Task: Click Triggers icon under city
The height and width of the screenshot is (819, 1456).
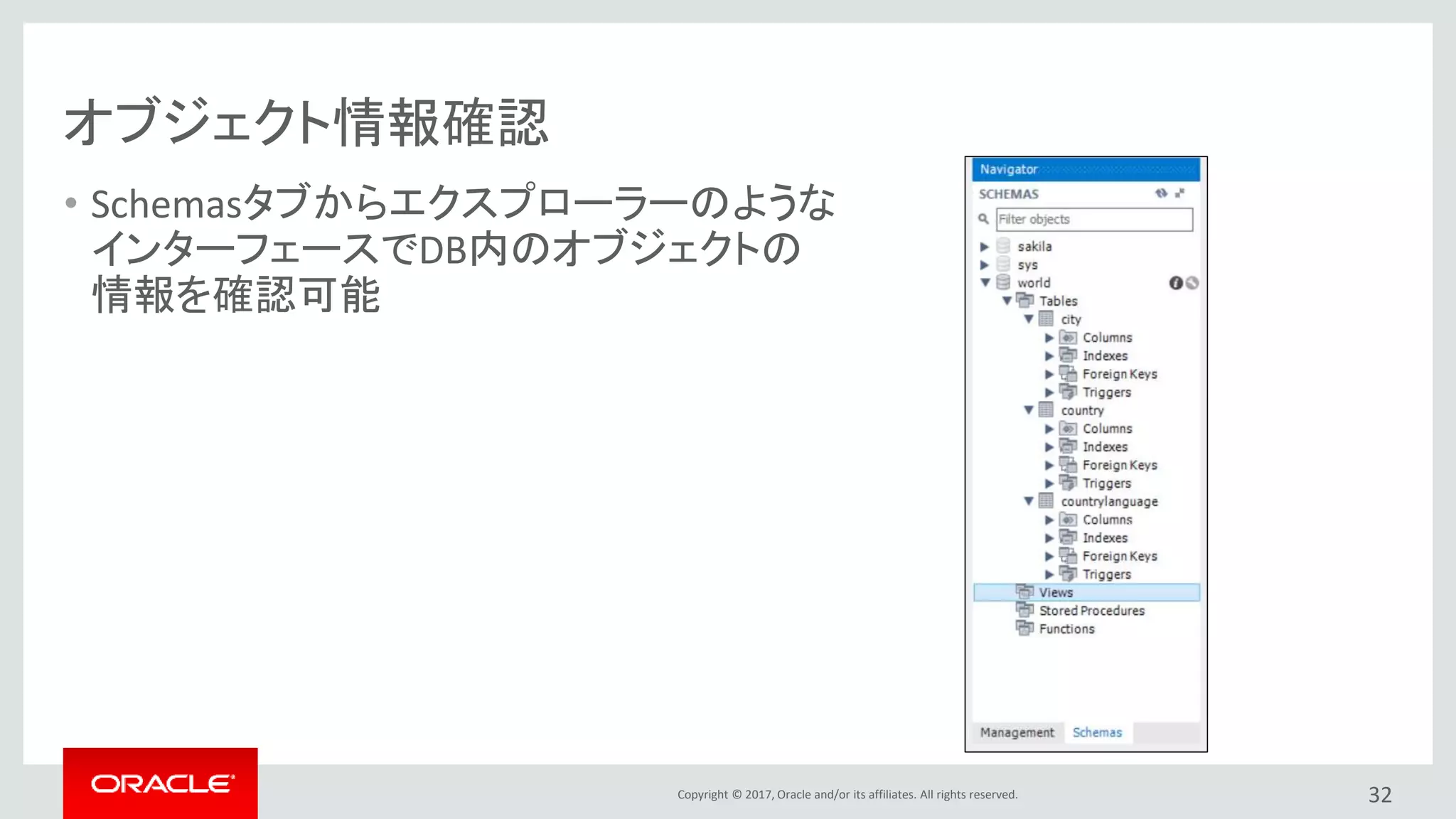Action: pyautogui.click(x=1068, y=391)
